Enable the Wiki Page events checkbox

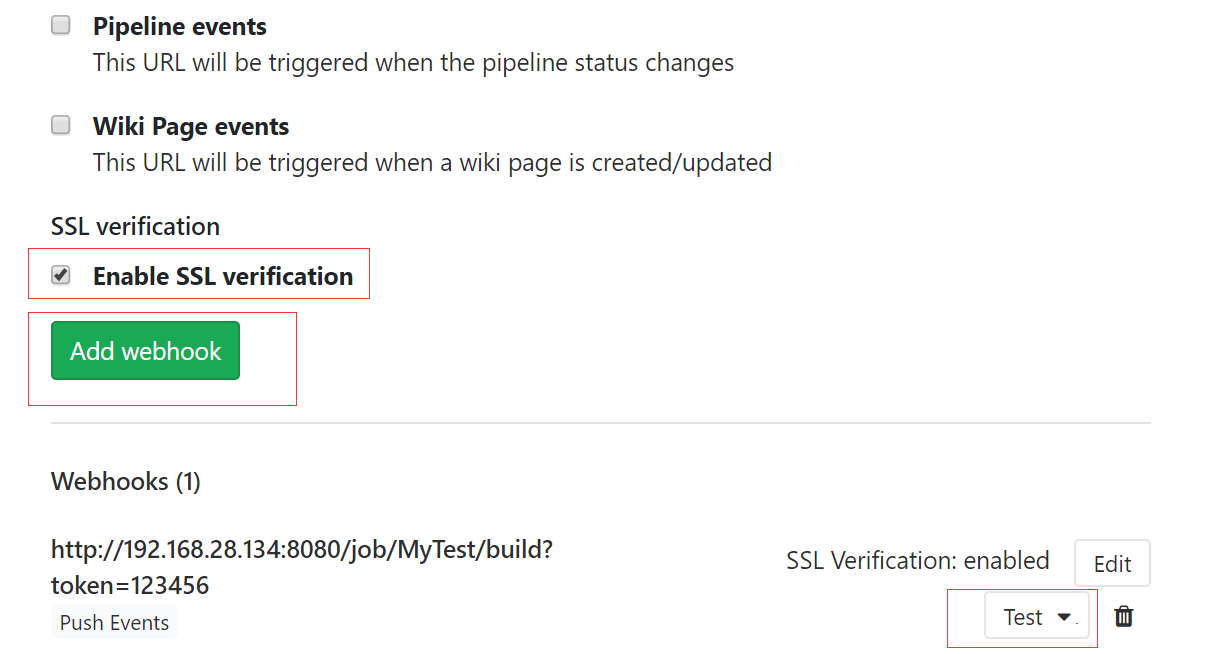click(61, 126)
